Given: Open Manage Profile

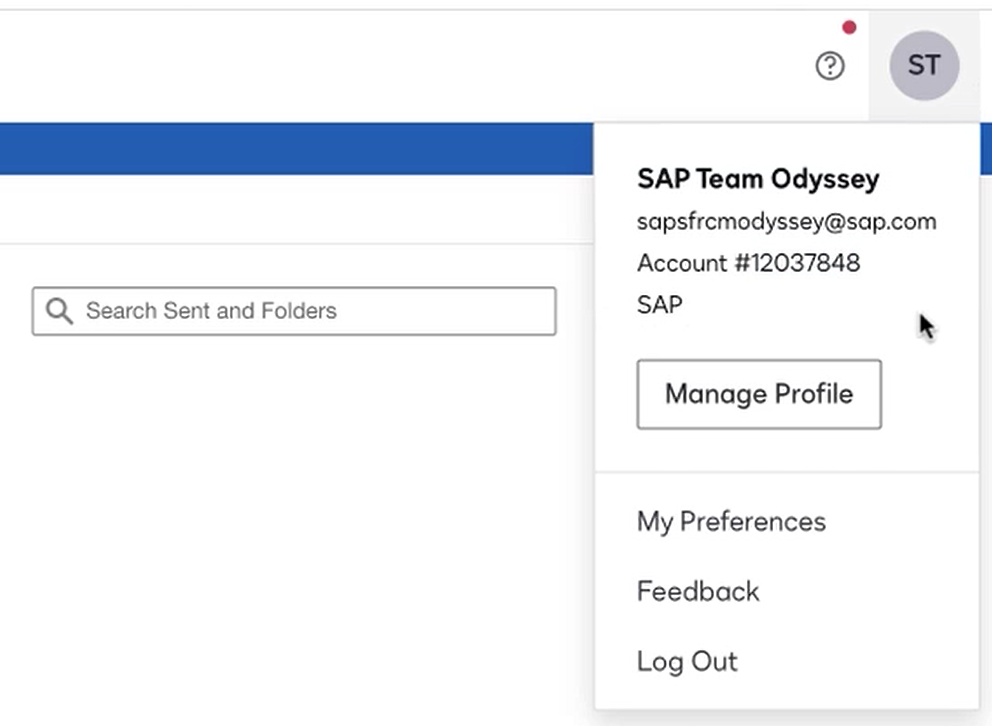Looking at the screenshot, I should [759, 394].
